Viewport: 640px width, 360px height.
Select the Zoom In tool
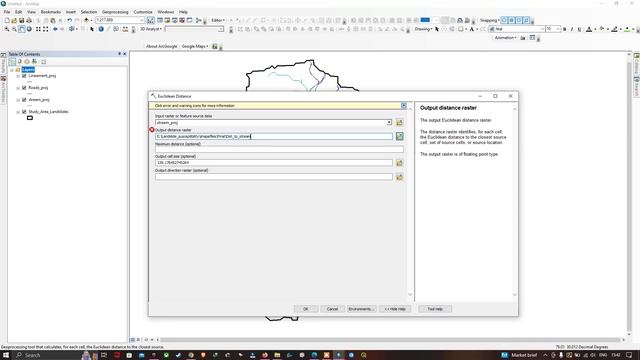coord(7,29)
